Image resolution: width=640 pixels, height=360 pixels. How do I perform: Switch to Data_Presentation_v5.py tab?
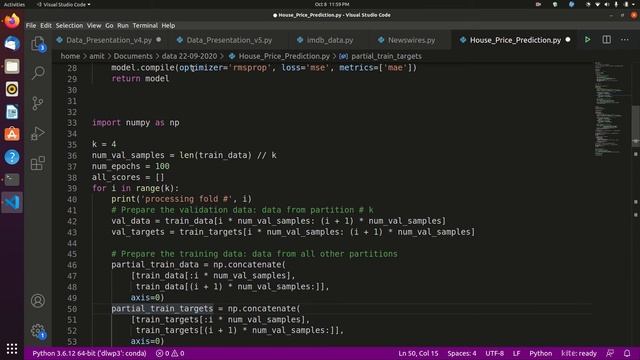229,40
